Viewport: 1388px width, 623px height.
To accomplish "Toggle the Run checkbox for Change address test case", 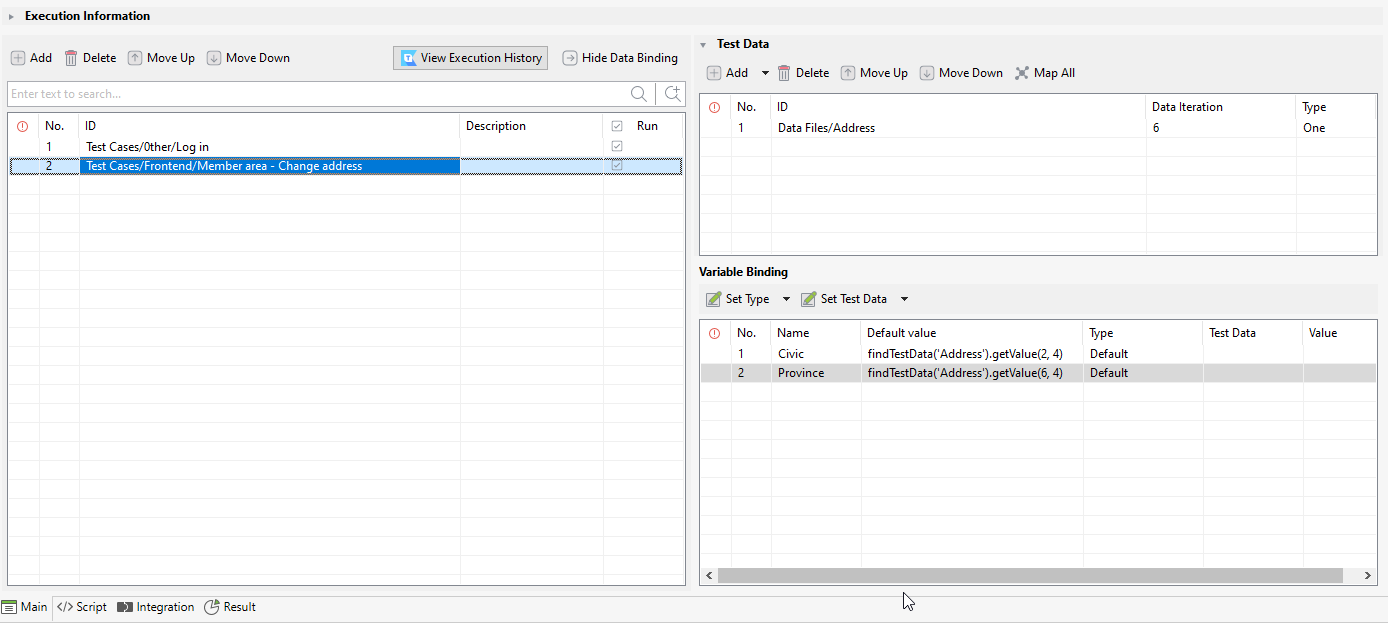I will coord(617,165).
